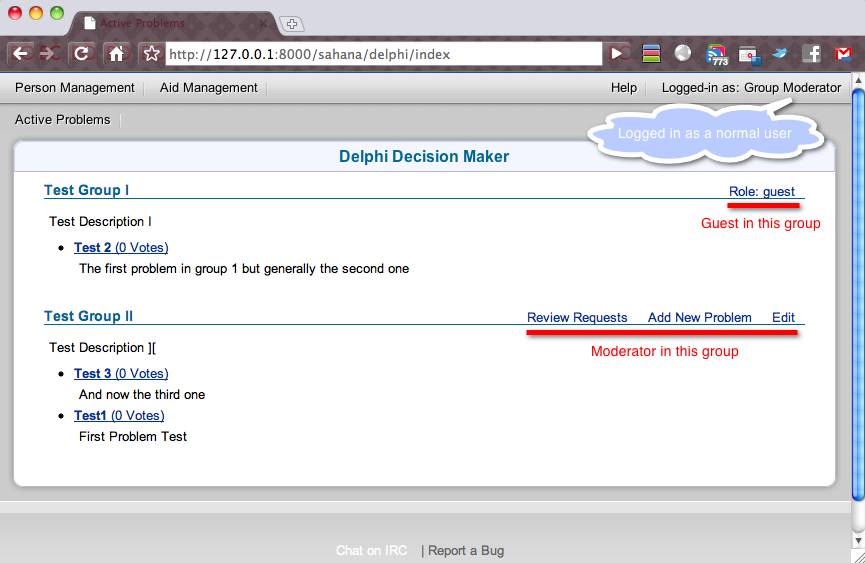Open the Test 2 problem link
Screen dimensions: 865x563
click(93, 248)
